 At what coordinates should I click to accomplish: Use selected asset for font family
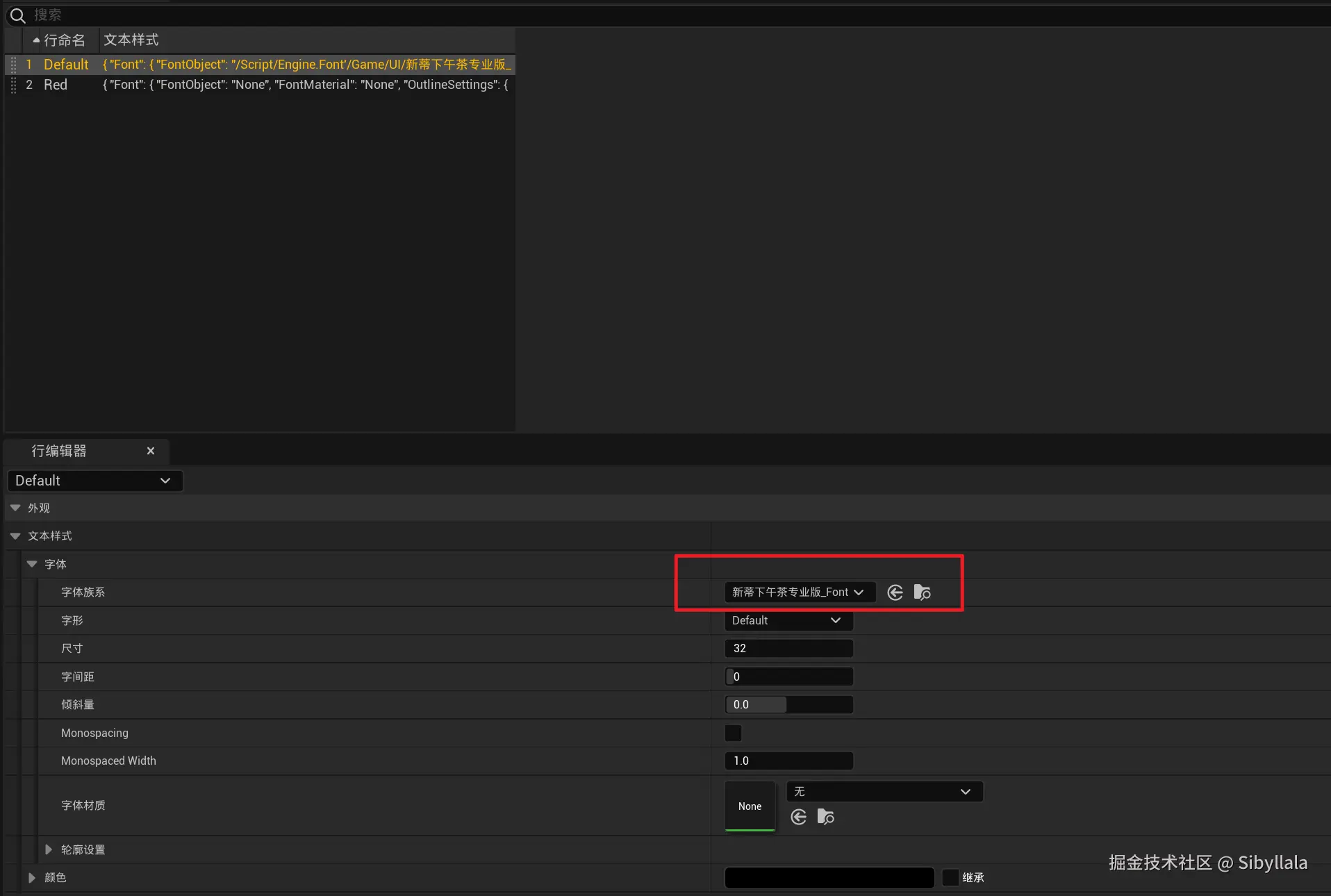pyautogui.click(x=895, y=592)
